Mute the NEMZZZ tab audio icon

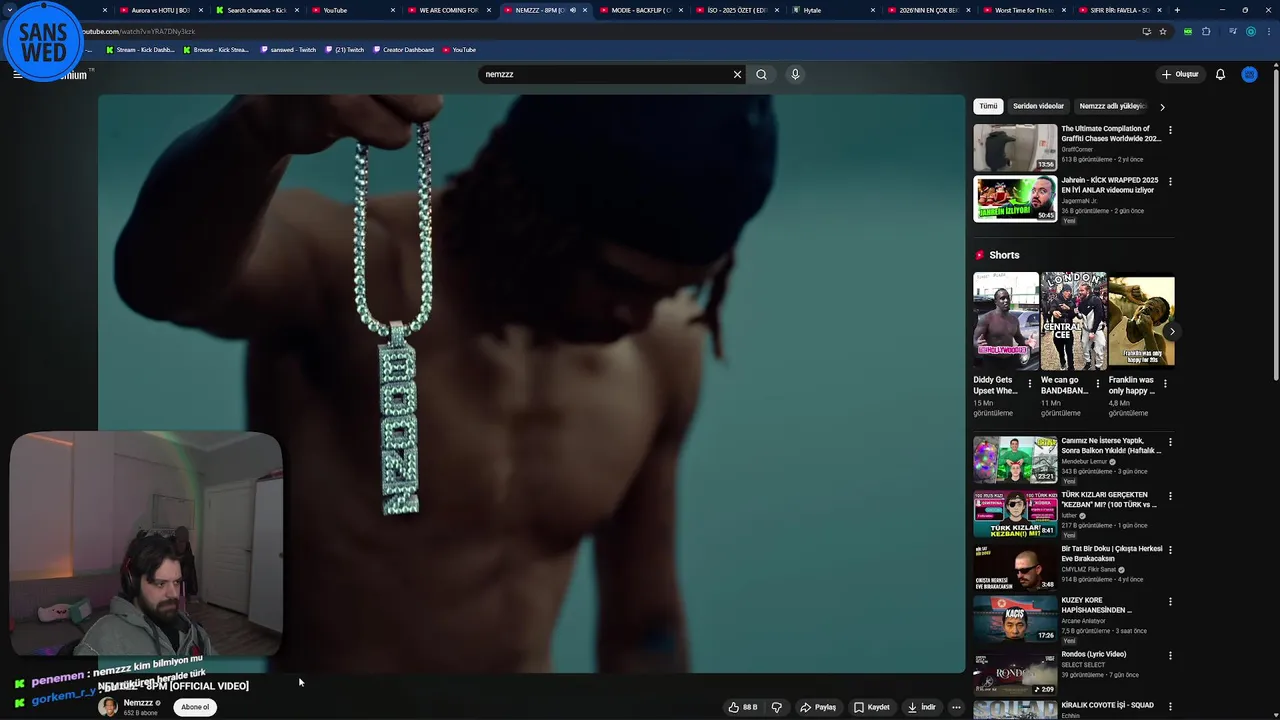pos(573,10)
